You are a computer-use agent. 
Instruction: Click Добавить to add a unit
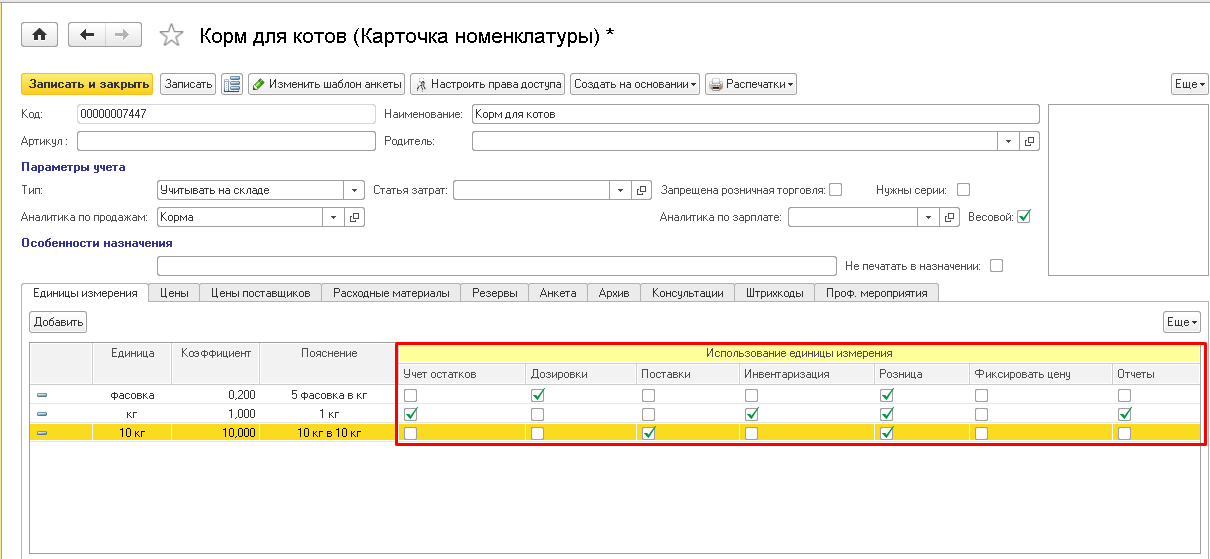point(58,322)
